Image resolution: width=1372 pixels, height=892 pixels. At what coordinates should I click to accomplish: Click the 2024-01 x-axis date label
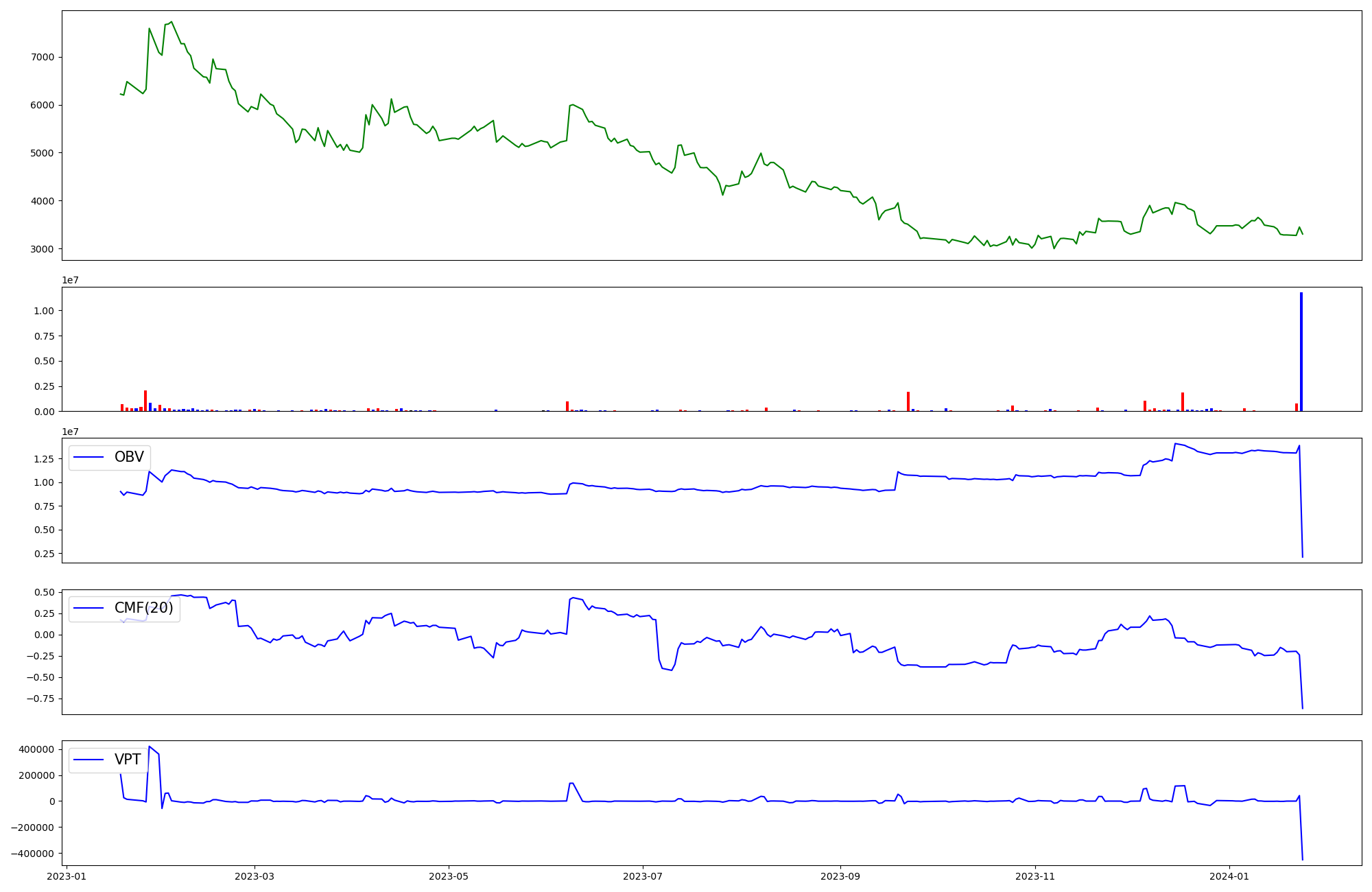click(1229, 876)
